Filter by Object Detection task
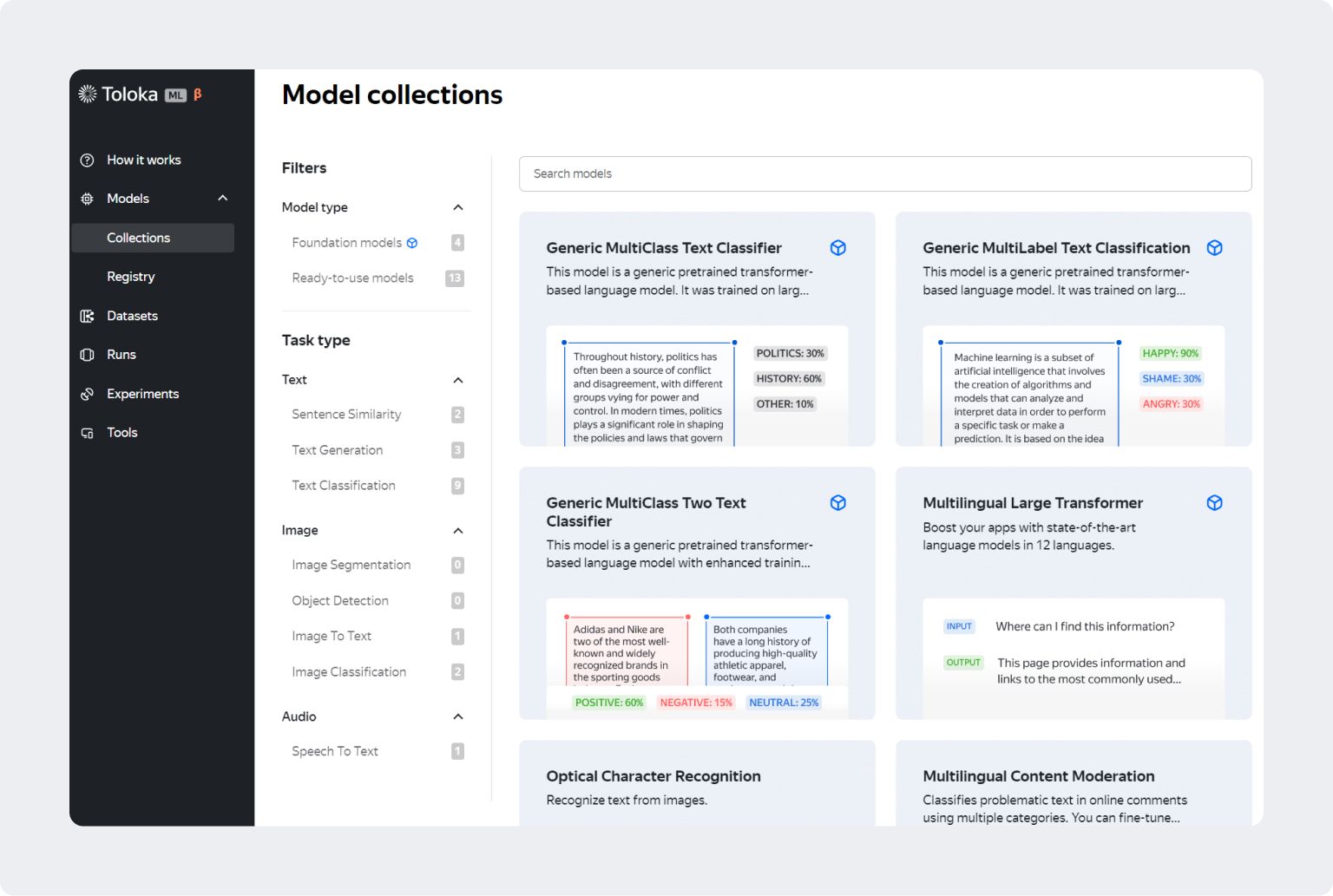Image resolution: width=1333 pixels, height=896 pixels. (x=340, y=601)
